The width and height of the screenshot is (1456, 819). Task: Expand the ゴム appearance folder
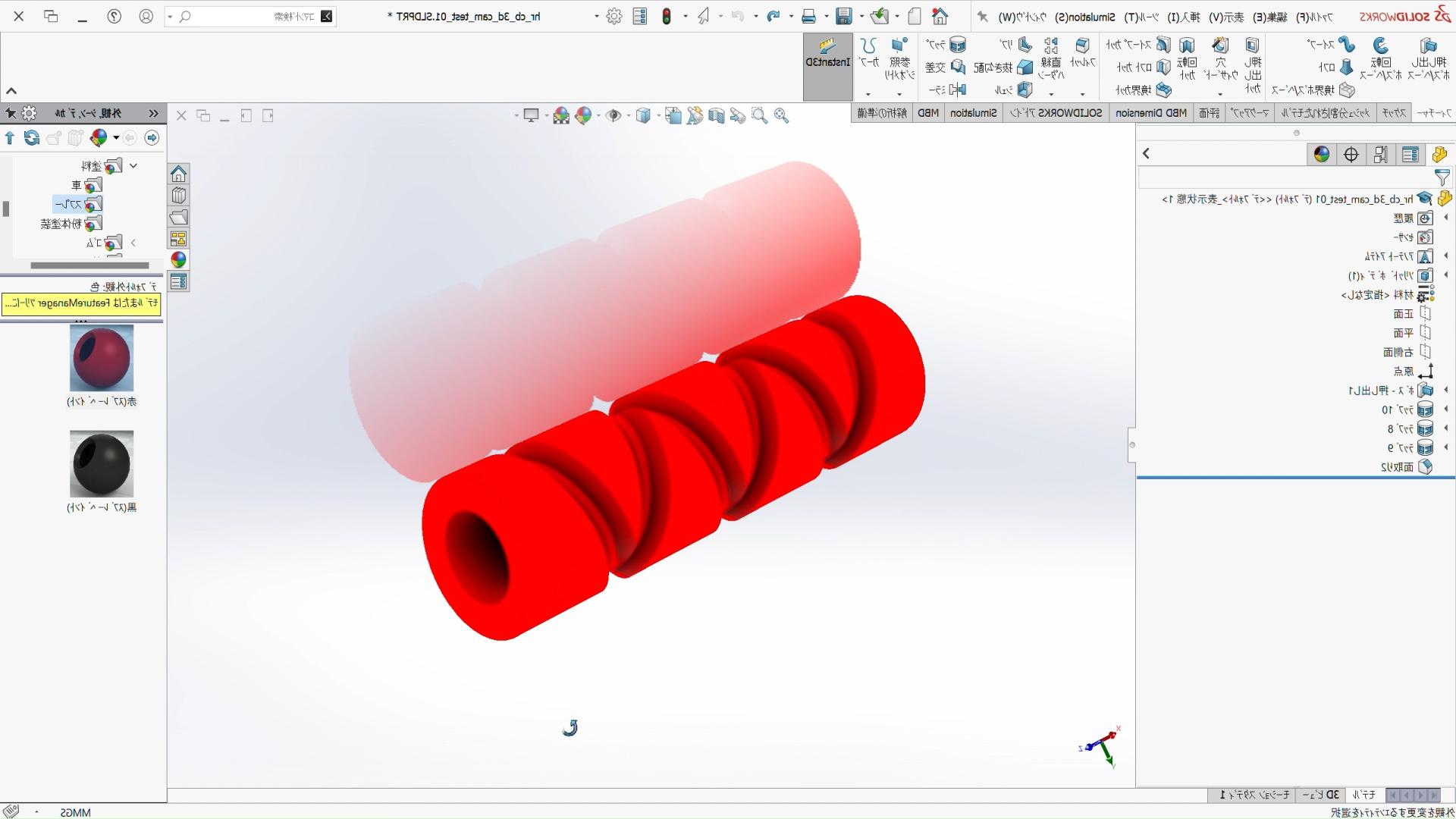133,243
